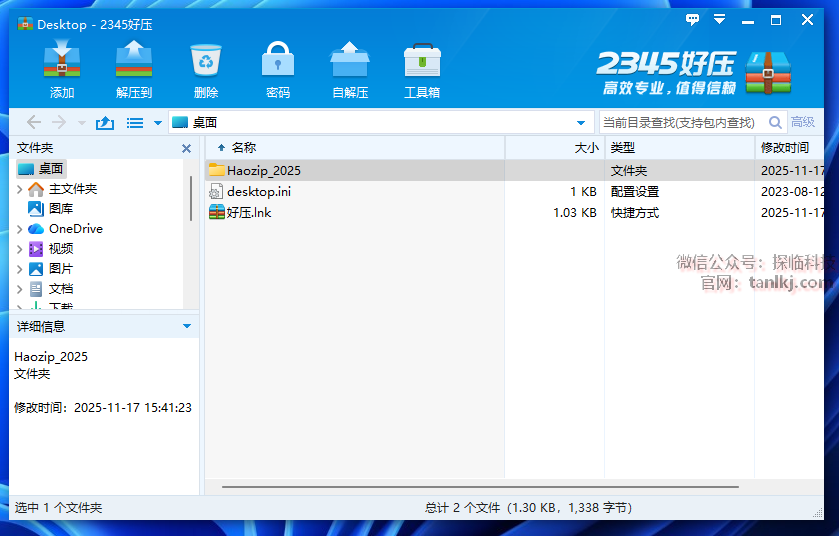Go back with the left arrow button

(34, 122)
